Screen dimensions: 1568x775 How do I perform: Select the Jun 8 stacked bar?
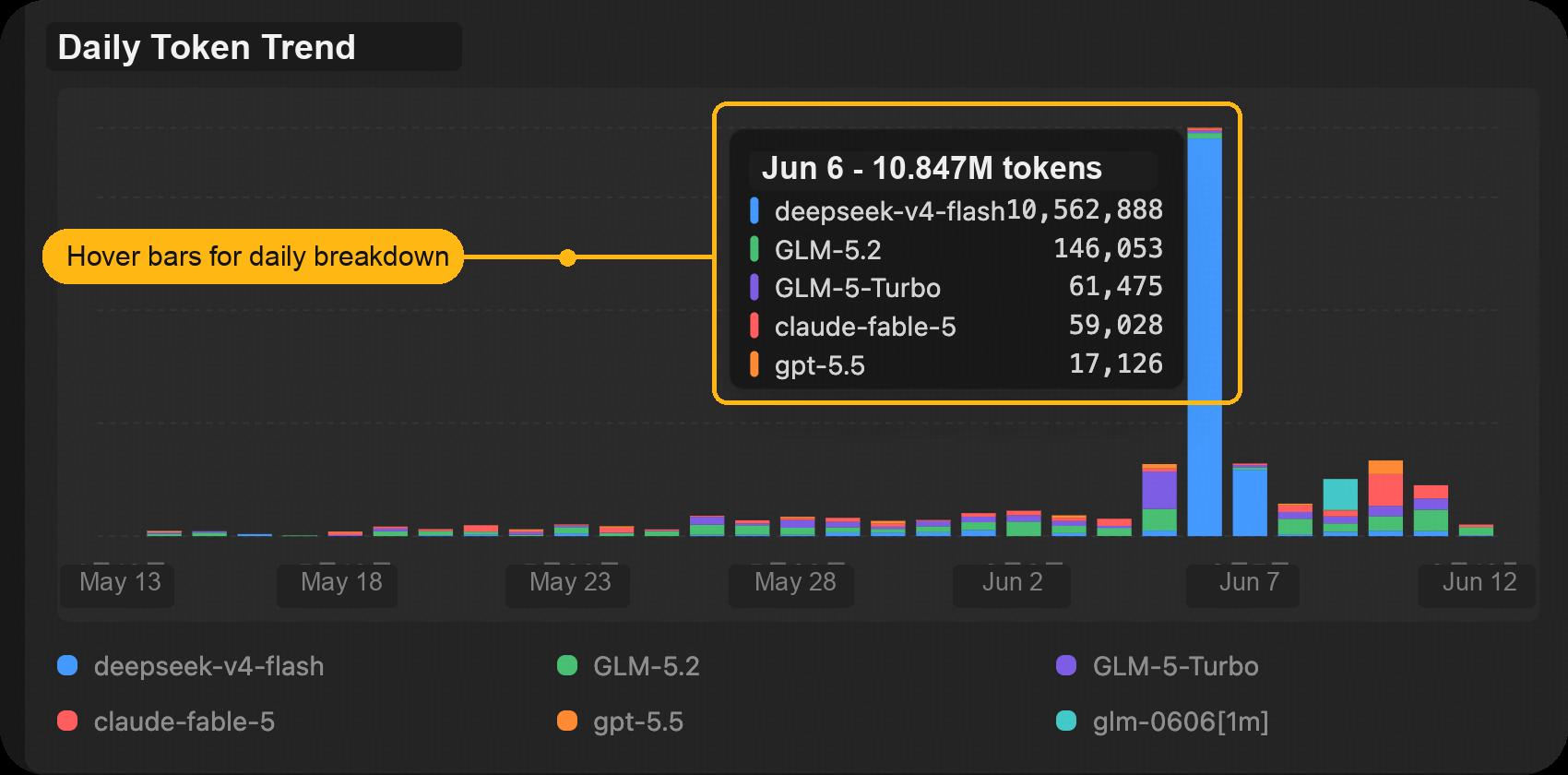1295,519
